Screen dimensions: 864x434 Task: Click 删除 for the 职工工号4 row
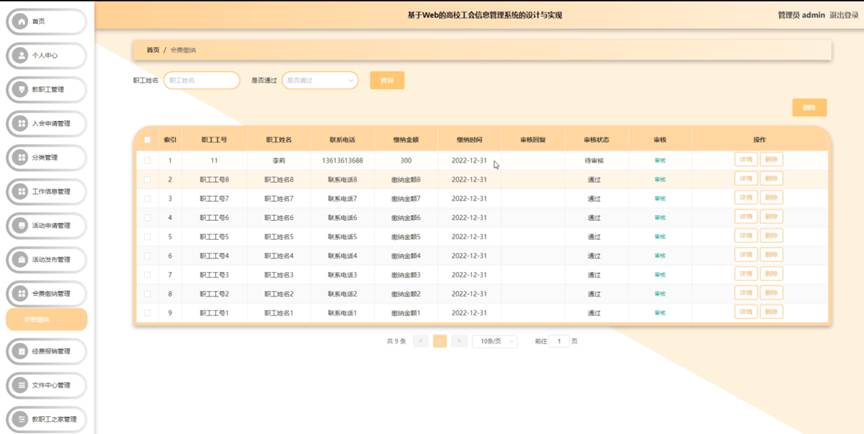[771, 255]
